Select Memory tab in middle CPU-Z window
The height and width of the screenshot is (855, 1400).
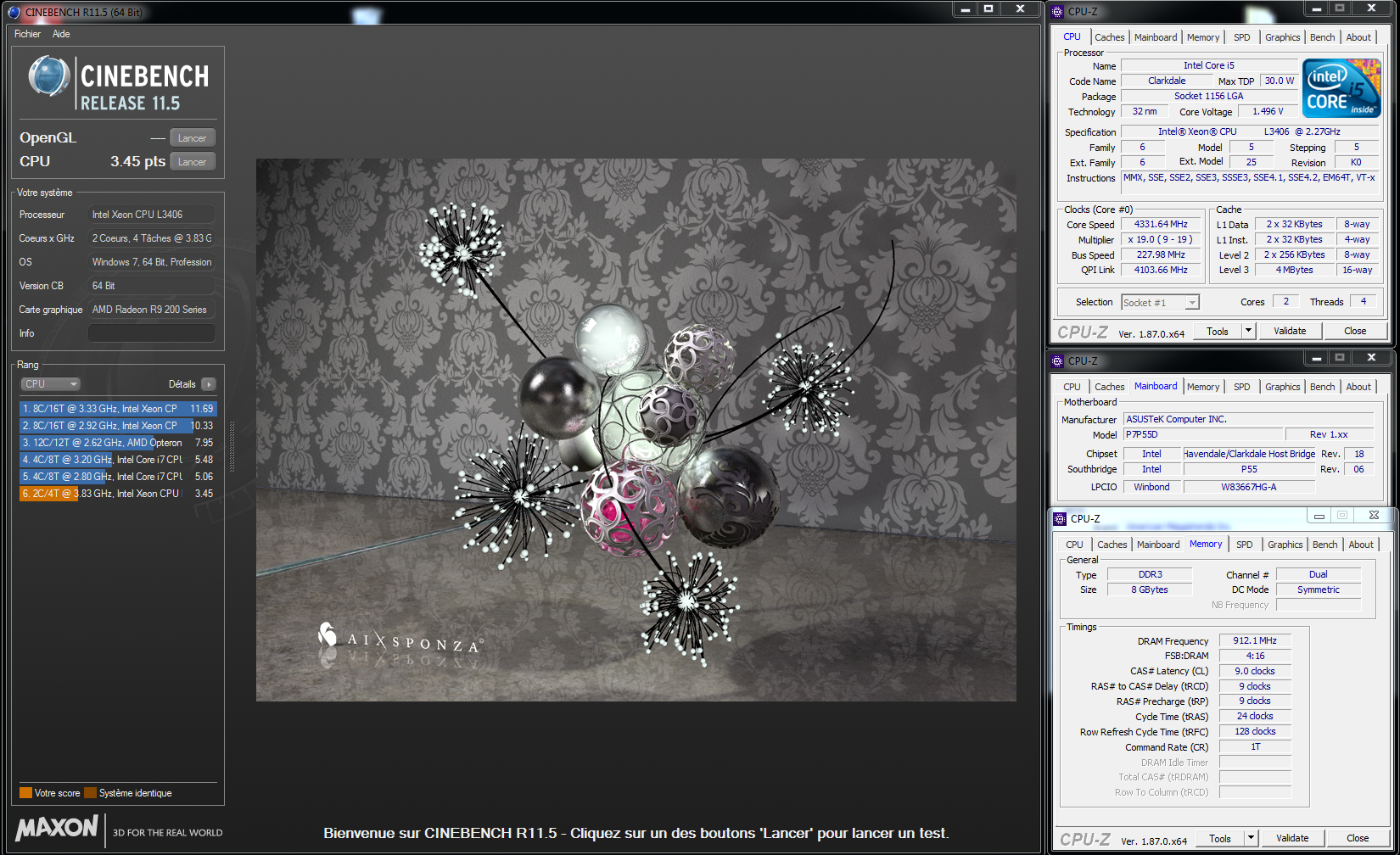point(1203,387)
